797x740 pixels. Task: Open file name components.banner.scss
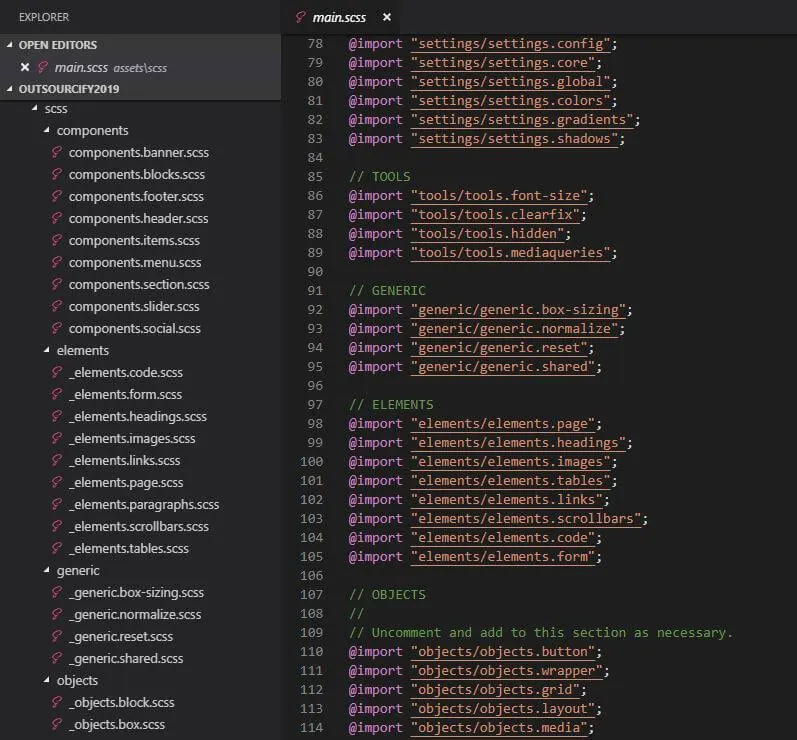coord(139,152)
